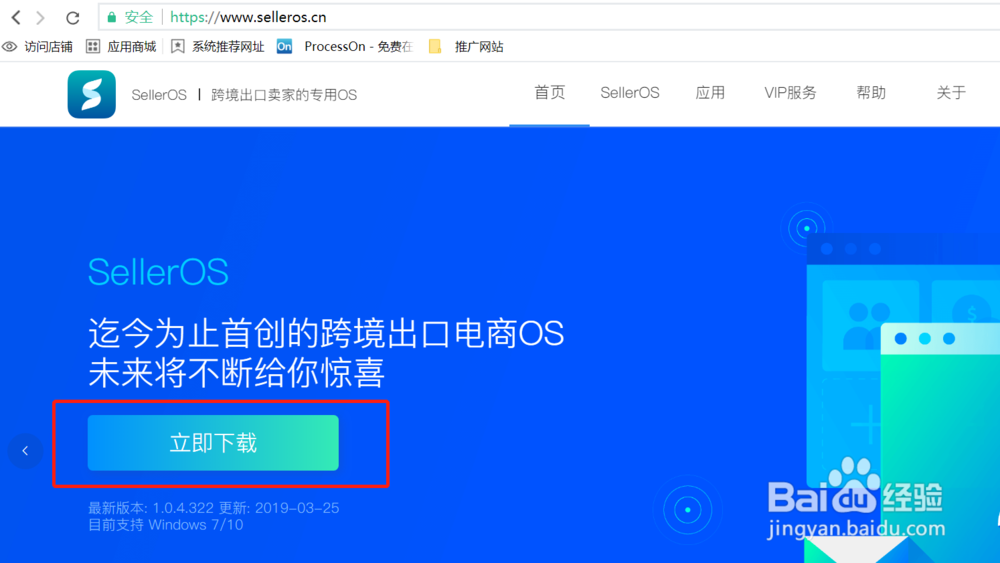
Task: Click the large SellerOS banner heading
Action: click(158, 272)
